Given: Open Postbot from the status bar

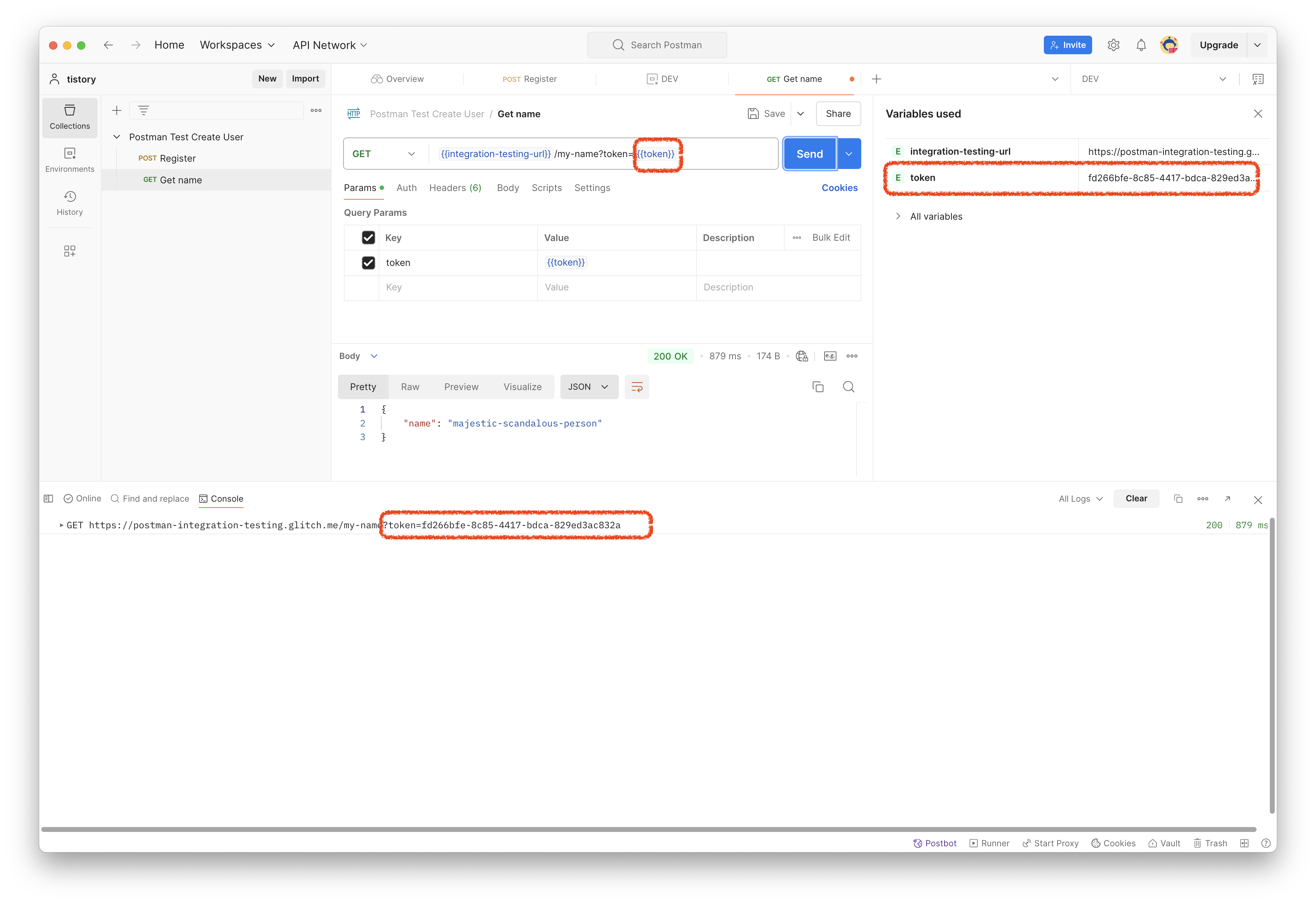Looking at the screenshot, I should point(935,843).
